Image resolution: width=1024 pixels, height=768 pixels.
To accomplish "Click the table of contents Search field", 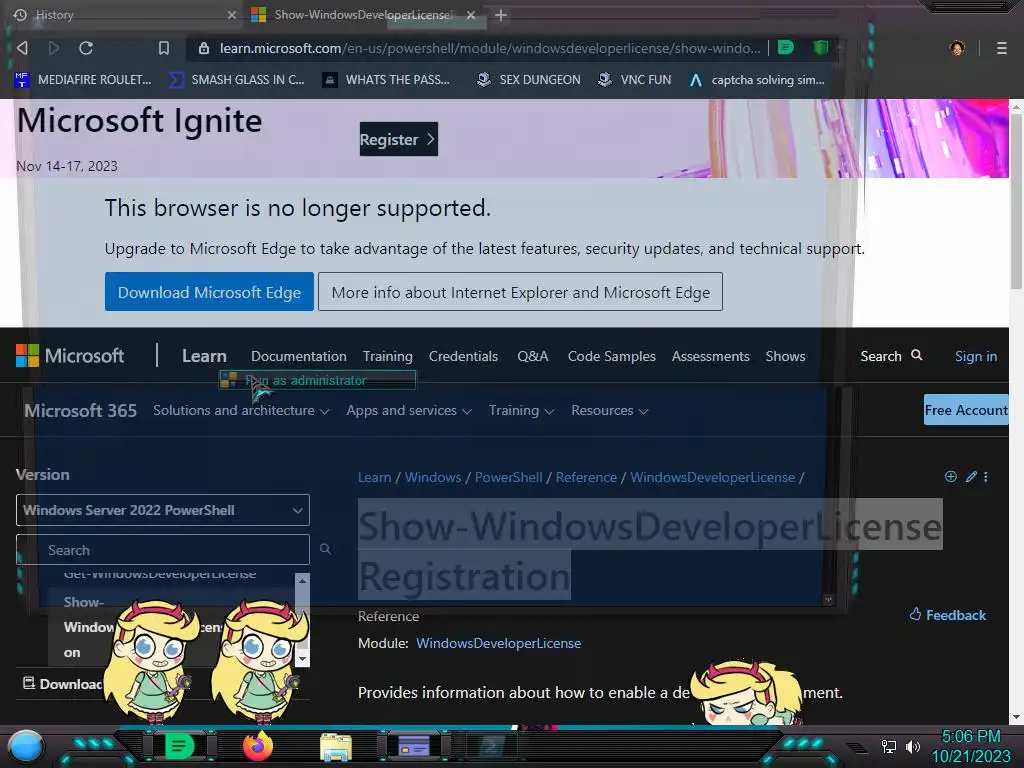I will pyautogui.click(x=163, y=550).
